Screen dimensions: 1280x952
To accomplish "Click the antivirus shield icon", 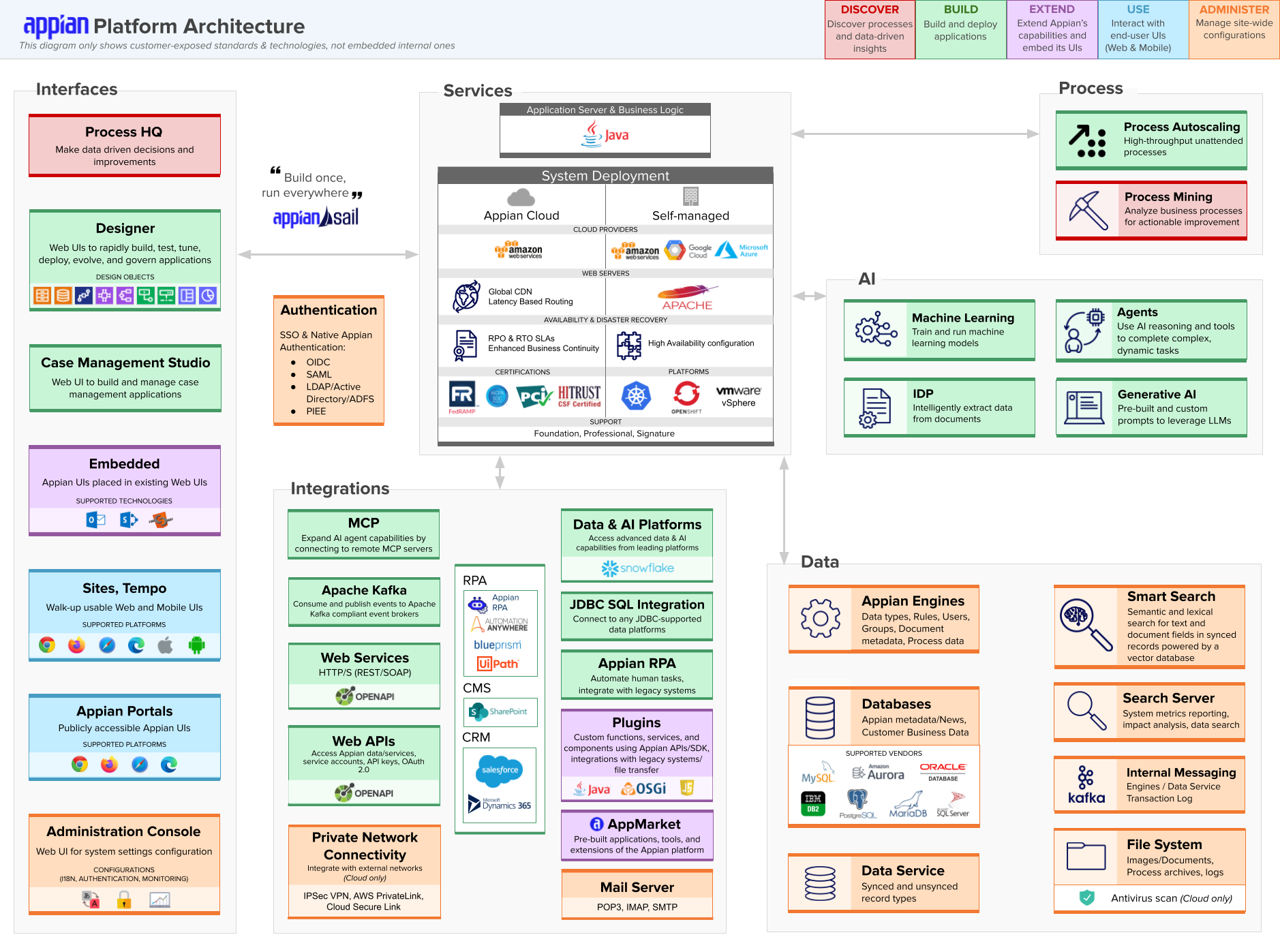I will point(1087,897).
